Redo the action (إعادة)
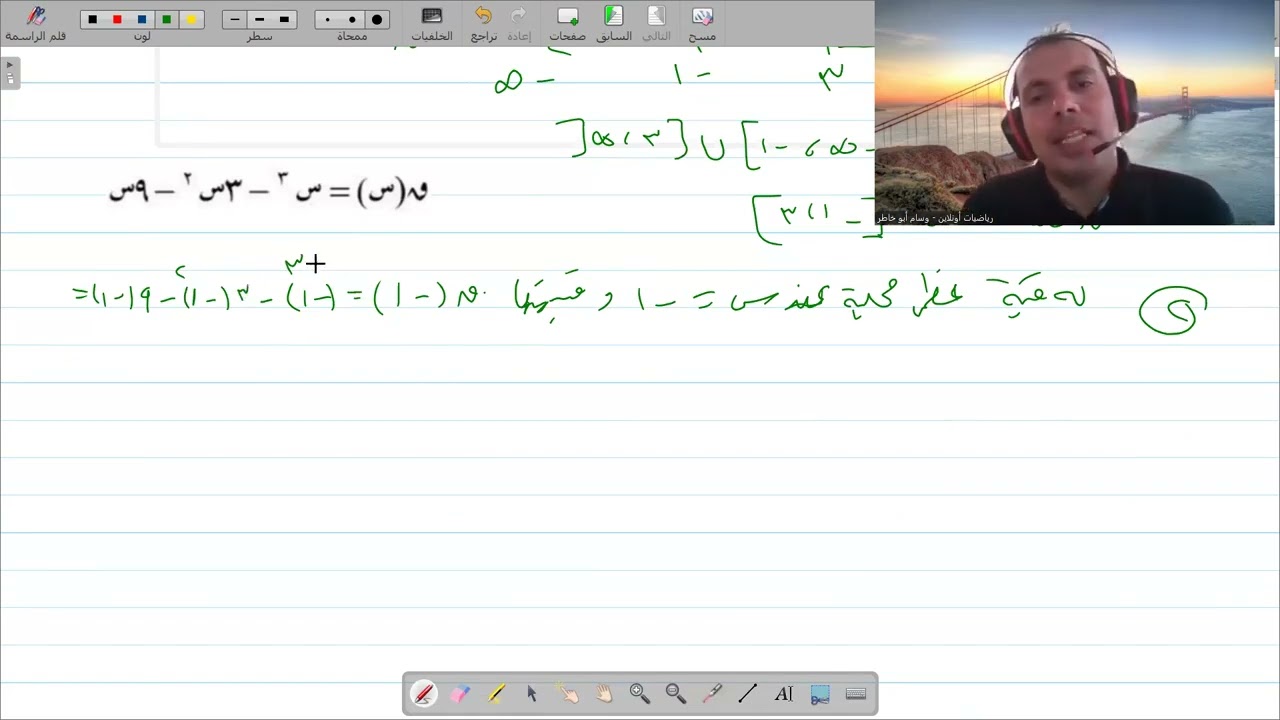The image size is (1280, 720). (518, 23)
